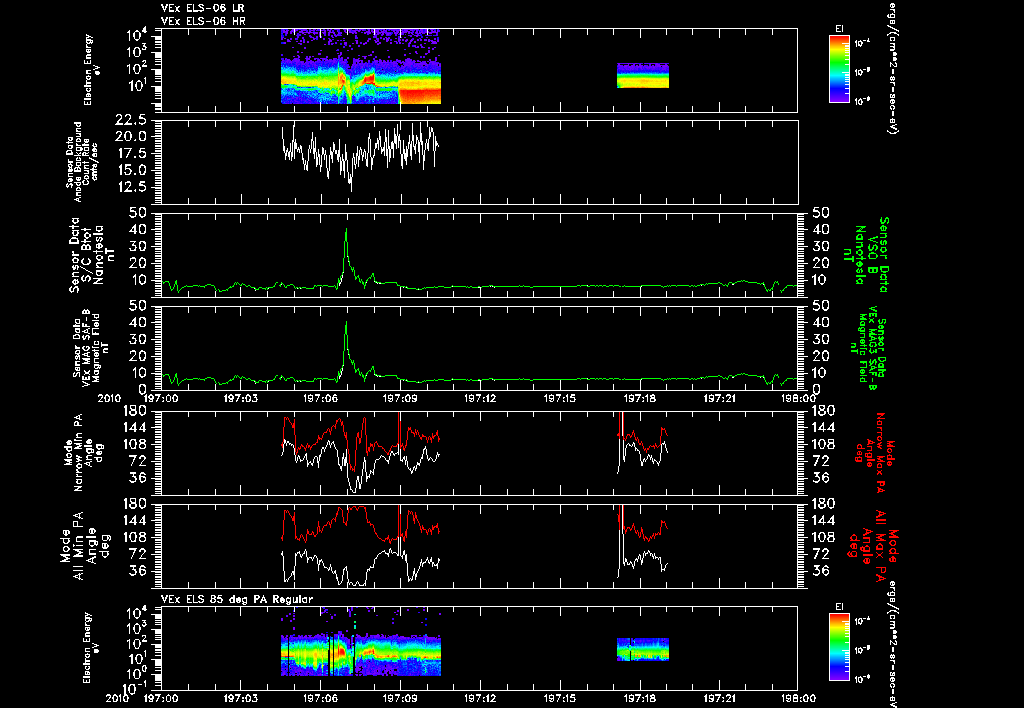Viewport: 1024px width, 708px height.
Task: Click the EI color bar beside the ELS-06 spectrogram
Action: (839, 69)
